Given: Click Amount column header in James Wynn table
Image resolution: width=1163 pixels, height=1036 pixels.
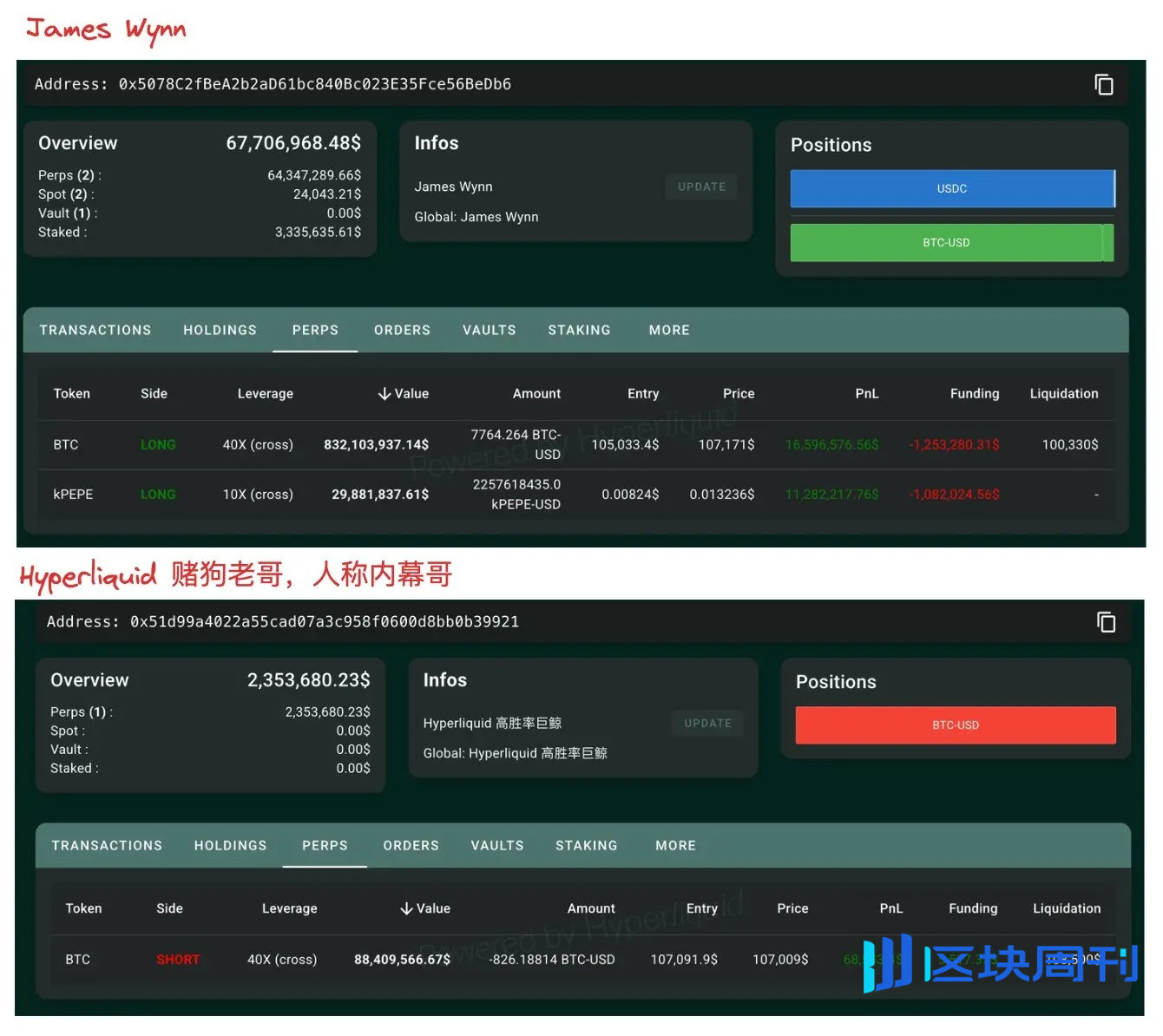Looking at the screenshot, I should [x=536, y=394].
